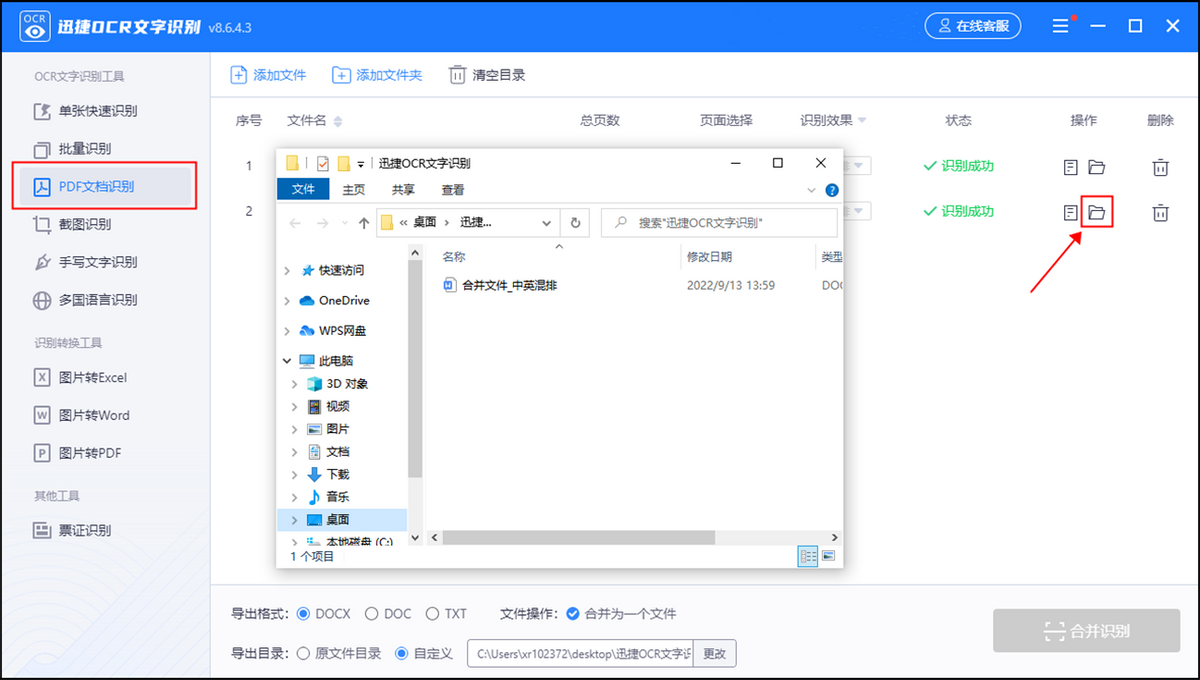This screenshot has height=680, width=1200.
Task: Click the Explorer search box
Action: click(719, 223)
